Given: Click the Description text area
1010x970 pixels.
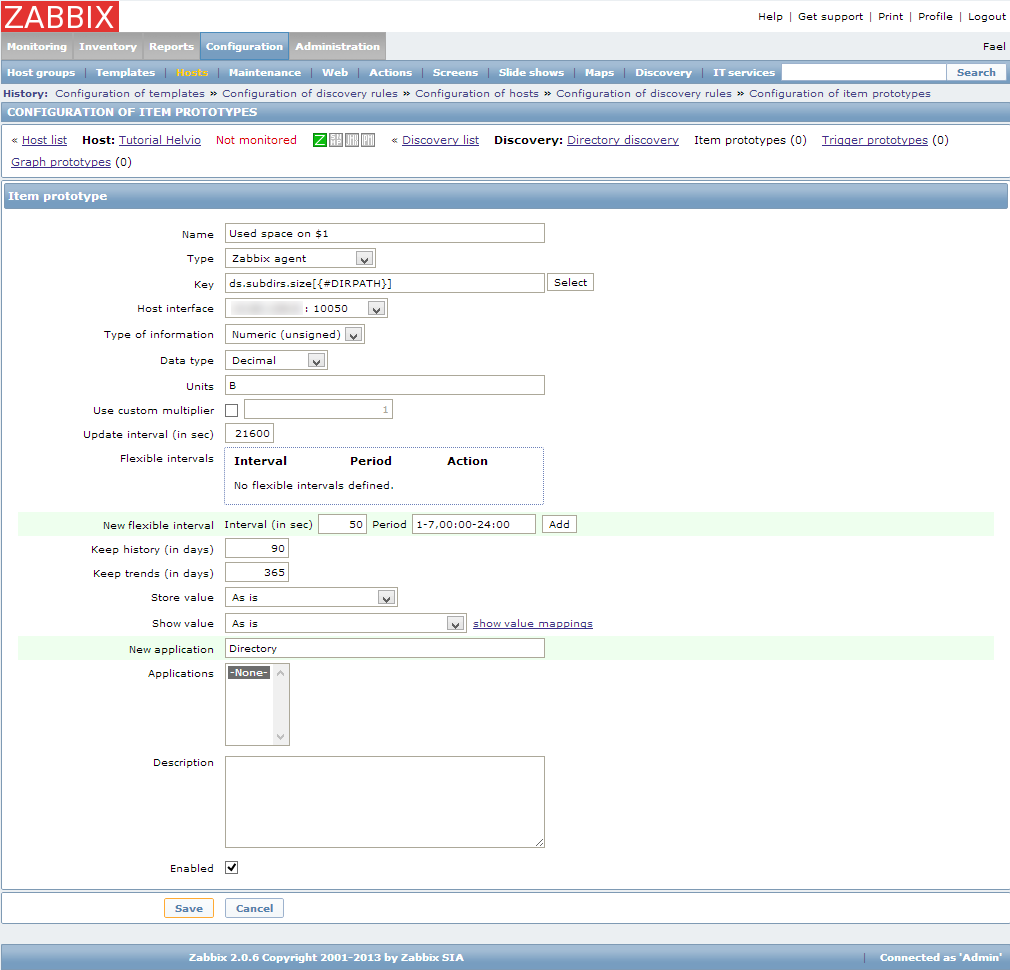Looking at the screenshot, I should pyautogui.click(x=385, y=802).
